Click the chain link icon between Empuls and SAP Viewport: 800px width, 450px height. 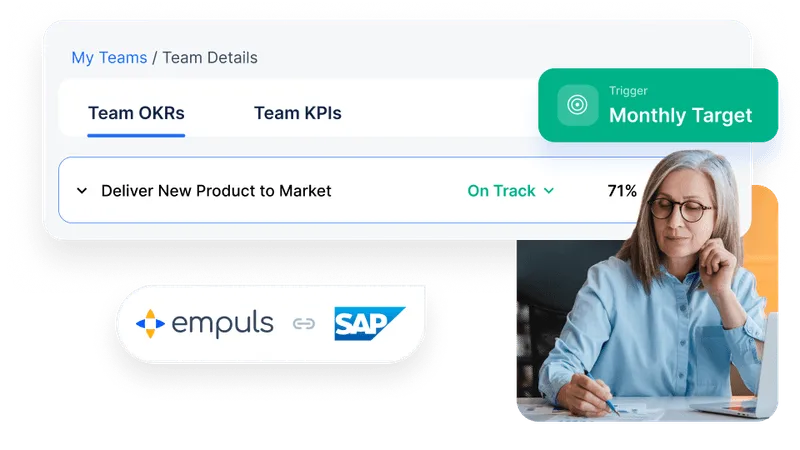pyautogui.click(x=304, y=323)
